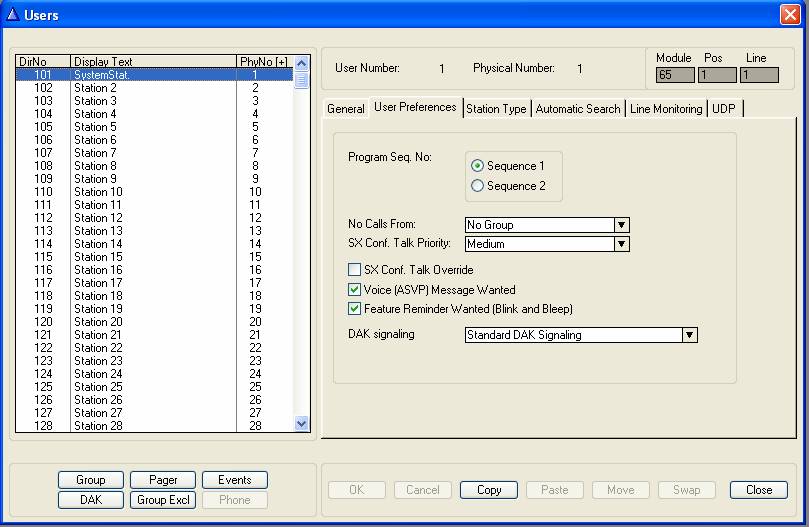Open the SX Conf. Talk Priority dropdown
The width and height of the screenshot is (809, 527).
pyautogui.click(x=622, y=244)
